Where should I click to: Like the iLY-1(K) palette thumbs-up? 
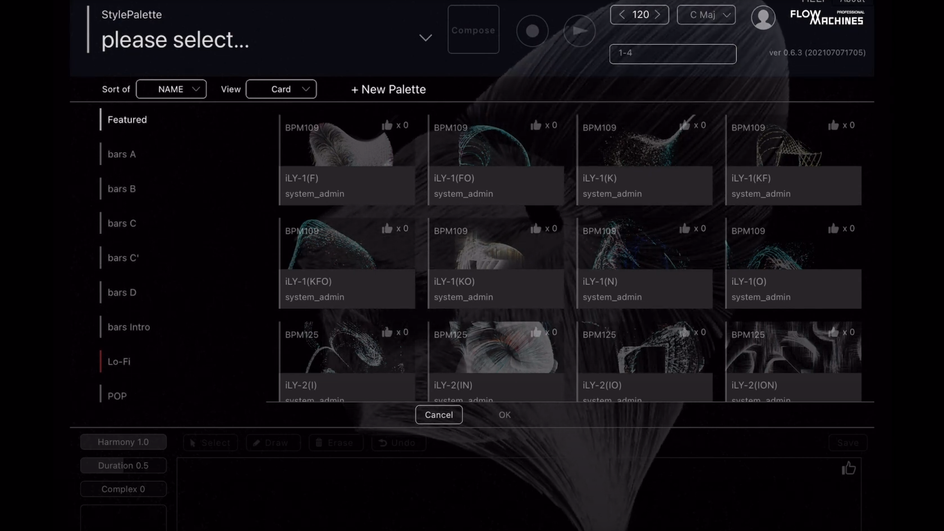point(684,125)
